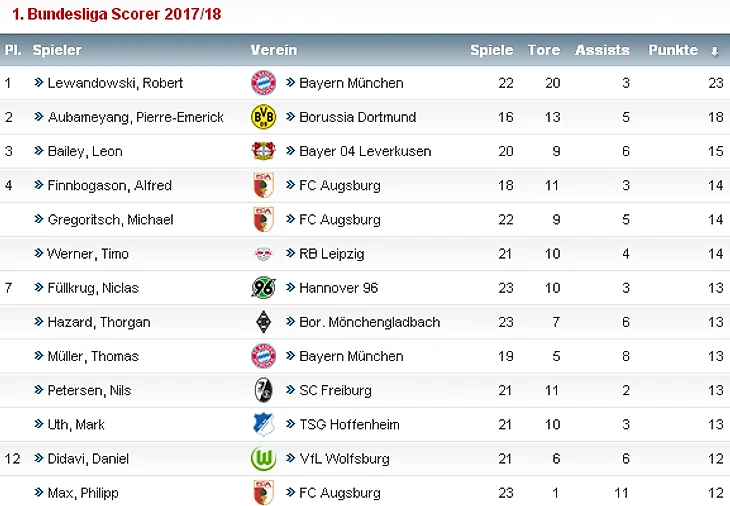
Task: Follow the Müller, Thomas player link
Action: [x=92, y=356]
